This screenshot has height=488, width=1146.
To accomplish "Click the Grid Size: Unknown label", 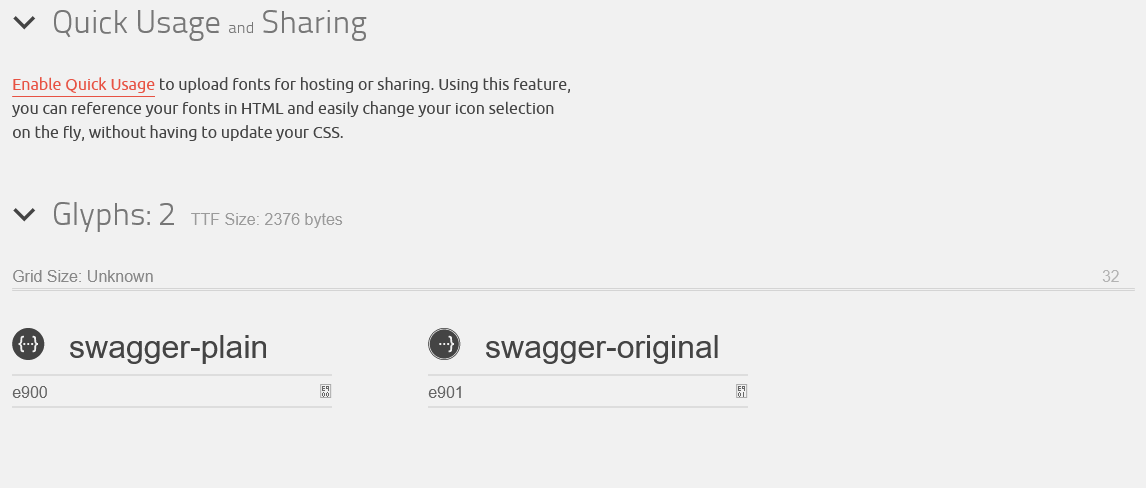I will [83, 277].
